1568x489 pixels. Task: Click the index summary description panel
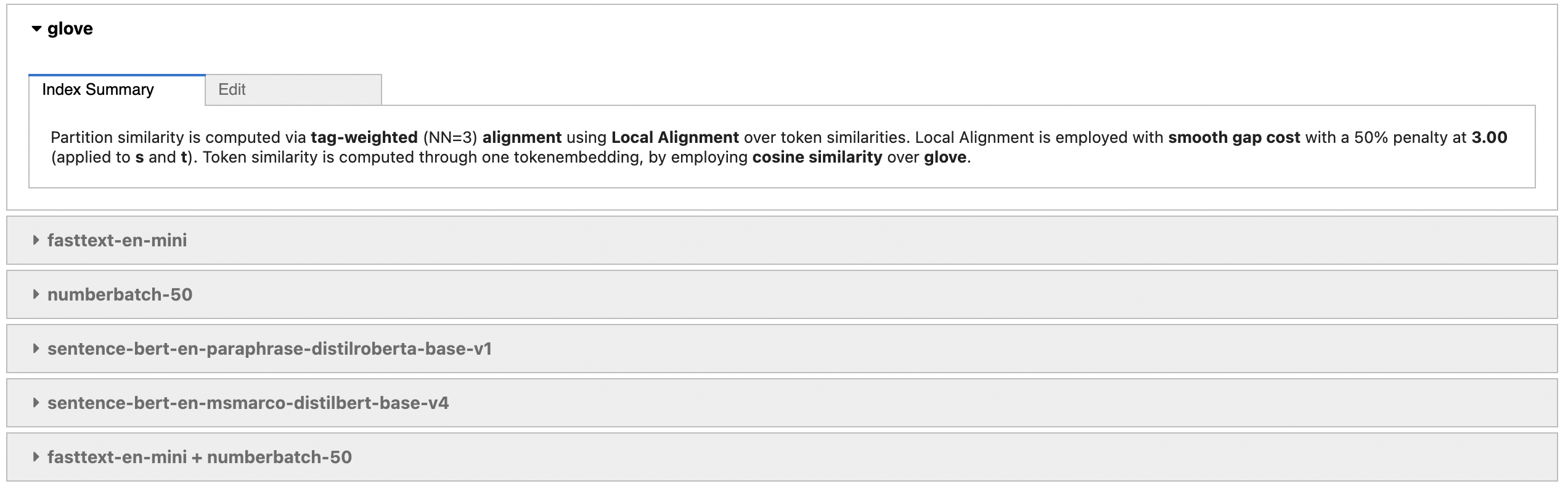[782, 147]
